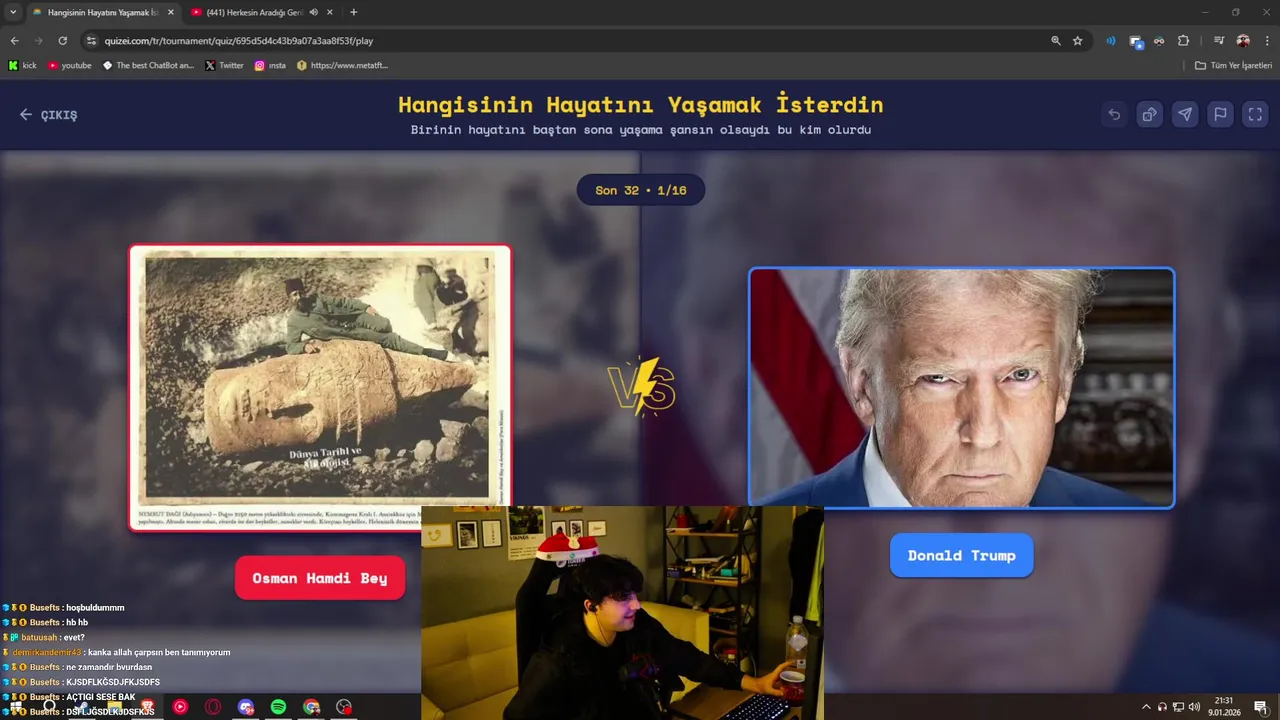
Task: Open the volume speaker tray icon
Action: click(1194, 707)
